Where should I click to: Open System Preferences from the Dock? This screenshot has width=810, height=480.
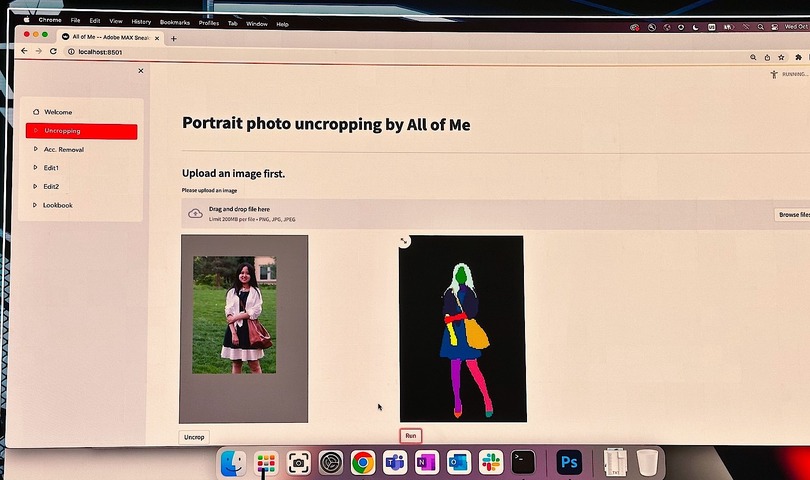pyautogui.click(x=331, y=463)
